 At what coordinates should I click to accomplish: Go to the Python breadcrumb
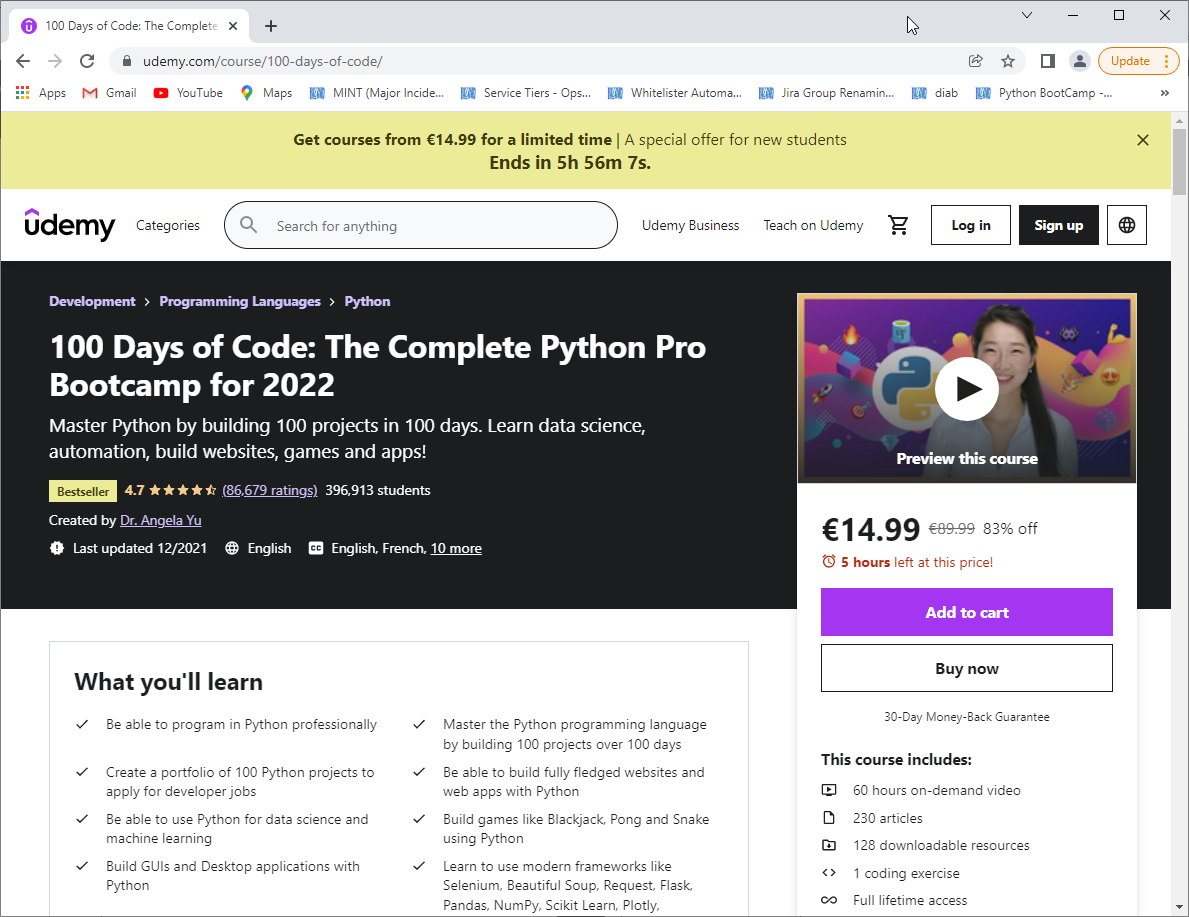367,301
